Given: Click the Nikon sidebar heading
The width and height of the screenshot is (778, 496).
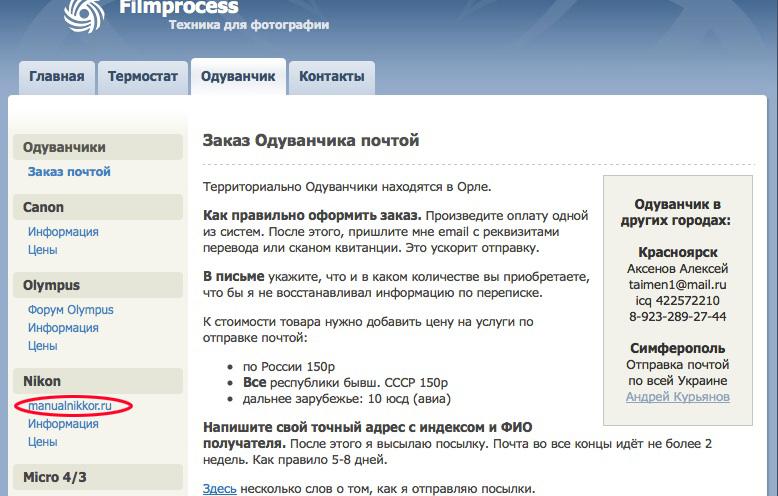Looking at the screenshot, I should (x=98, y=381).
